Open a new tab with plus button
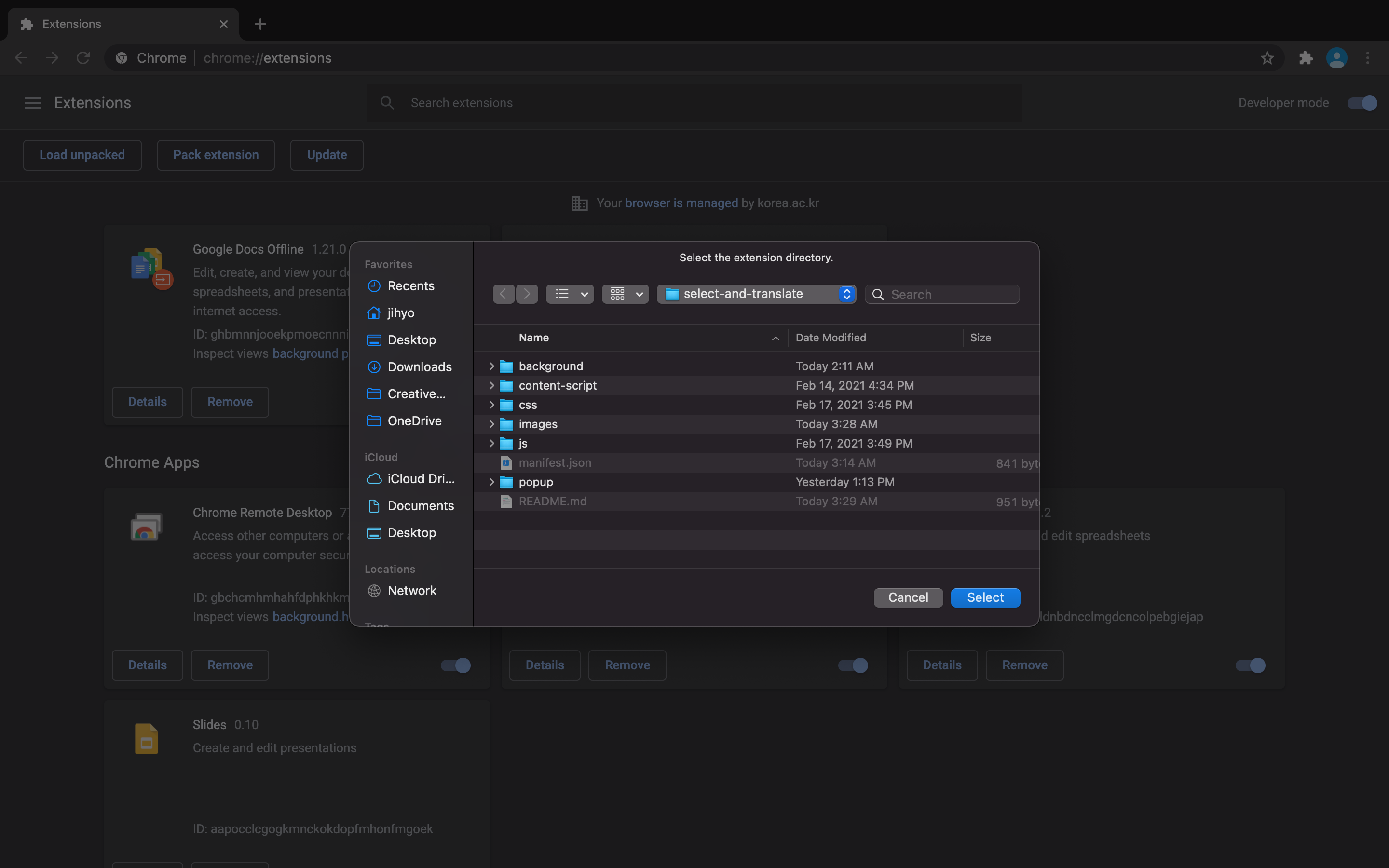This screenshot has height=868, width=1389. (260, 24)
